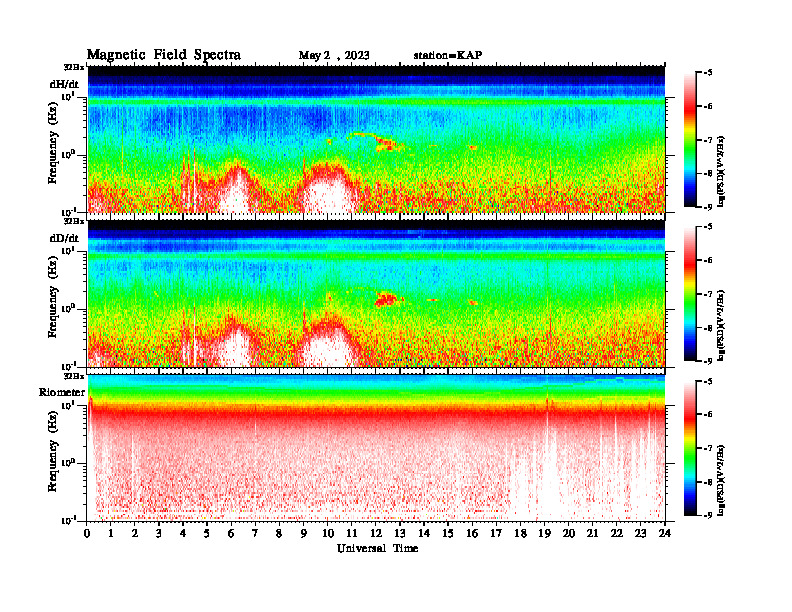The height and width of the screenshot is (612, 792).
Task: Click the "13" hour tick label
Action: coord(400,534)
